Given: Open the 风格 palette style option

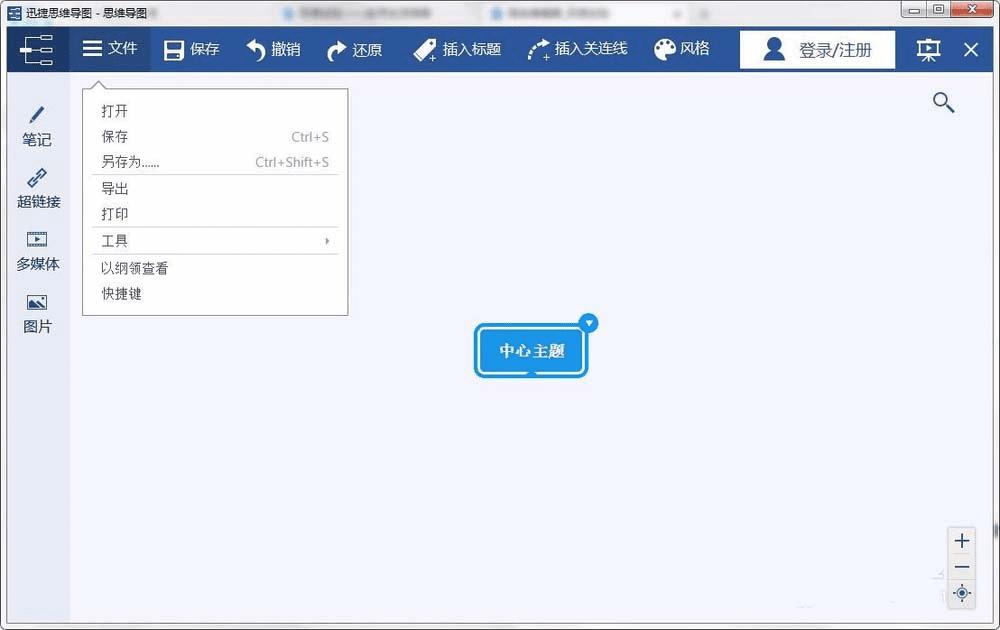Looking at the screenshot, I should (681, 49).
